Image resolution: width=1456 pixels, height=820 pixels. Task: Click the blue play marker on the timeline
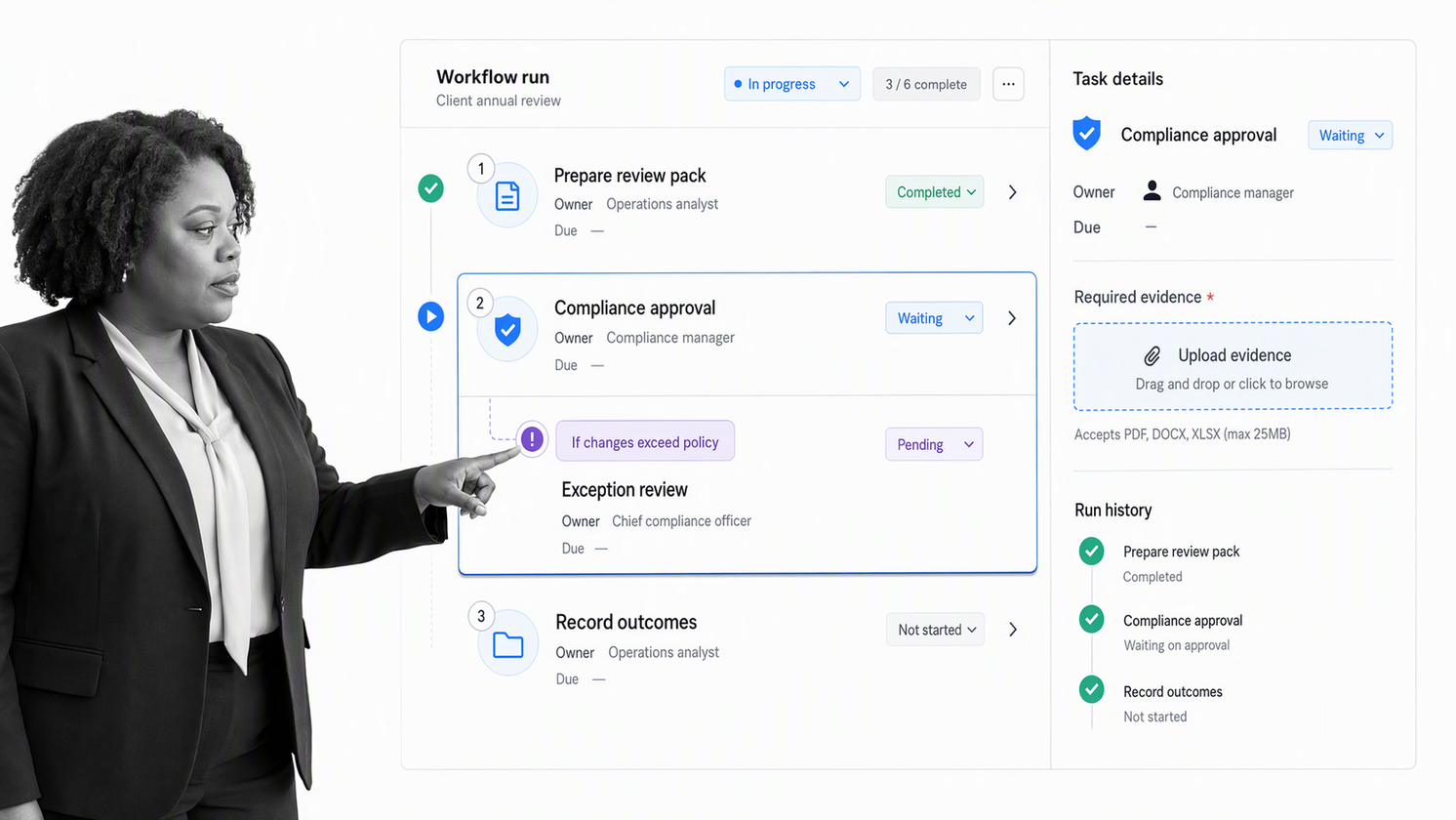coord(430,316)
